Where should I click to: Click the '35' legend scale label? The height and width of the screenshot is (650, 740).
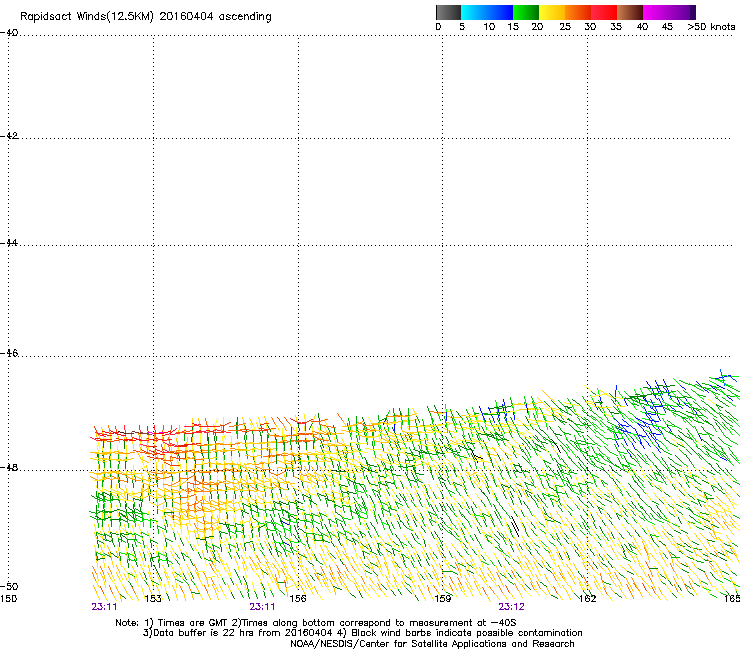tap(616, 27)
